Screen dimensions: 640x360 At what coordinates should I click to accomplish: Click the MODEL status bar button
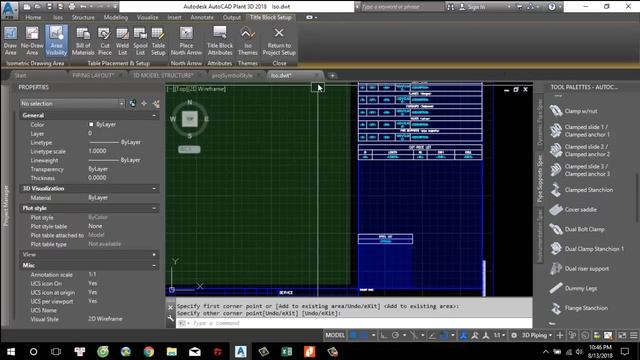(335, 335)
